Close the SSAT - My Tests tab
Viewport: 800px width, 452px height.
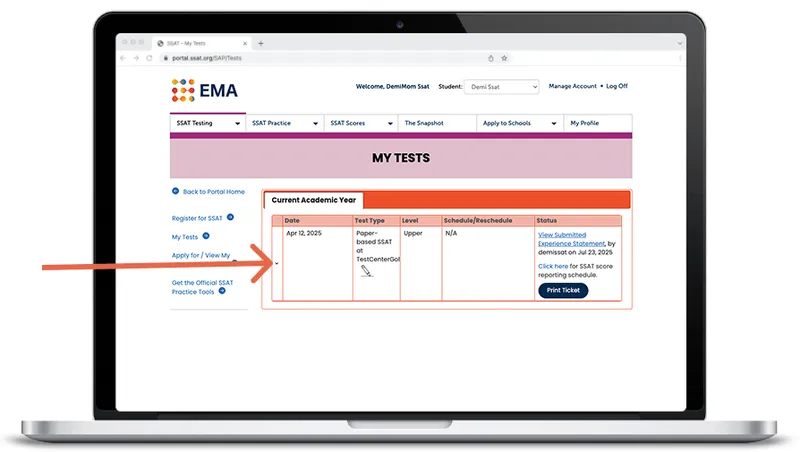(245, 43)
